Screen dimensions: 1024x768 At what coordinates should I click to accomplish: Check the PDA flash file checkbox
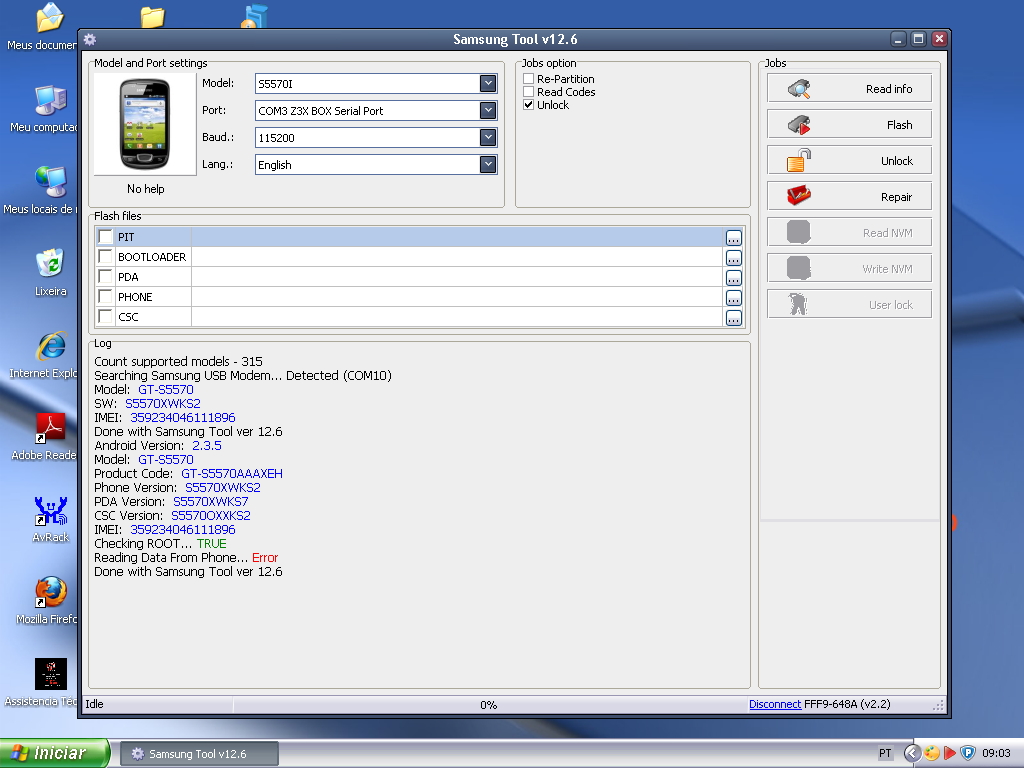[104, 276]
